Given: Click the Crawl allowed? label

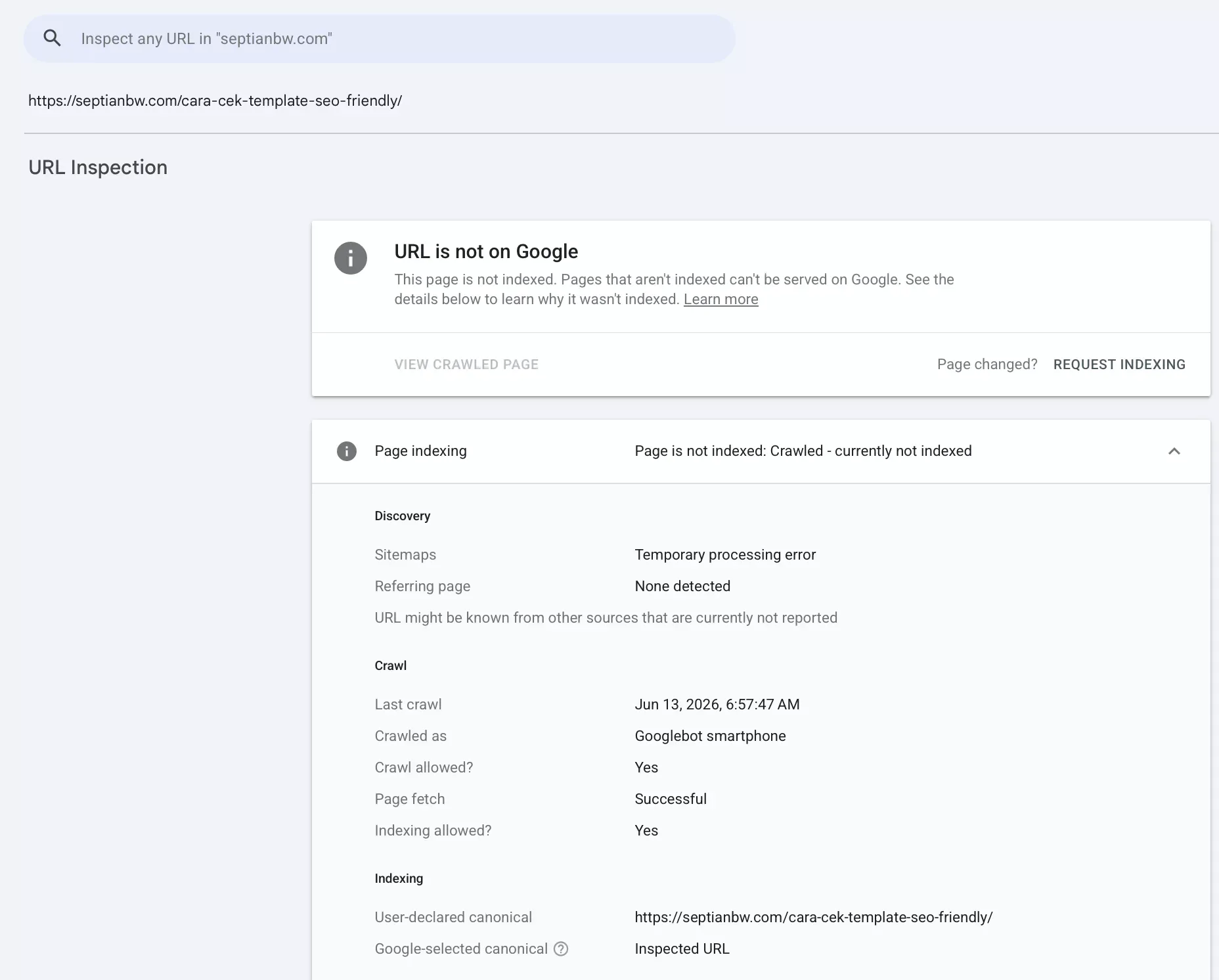Looking at the screenshot, I should click(x=424, y=768).
